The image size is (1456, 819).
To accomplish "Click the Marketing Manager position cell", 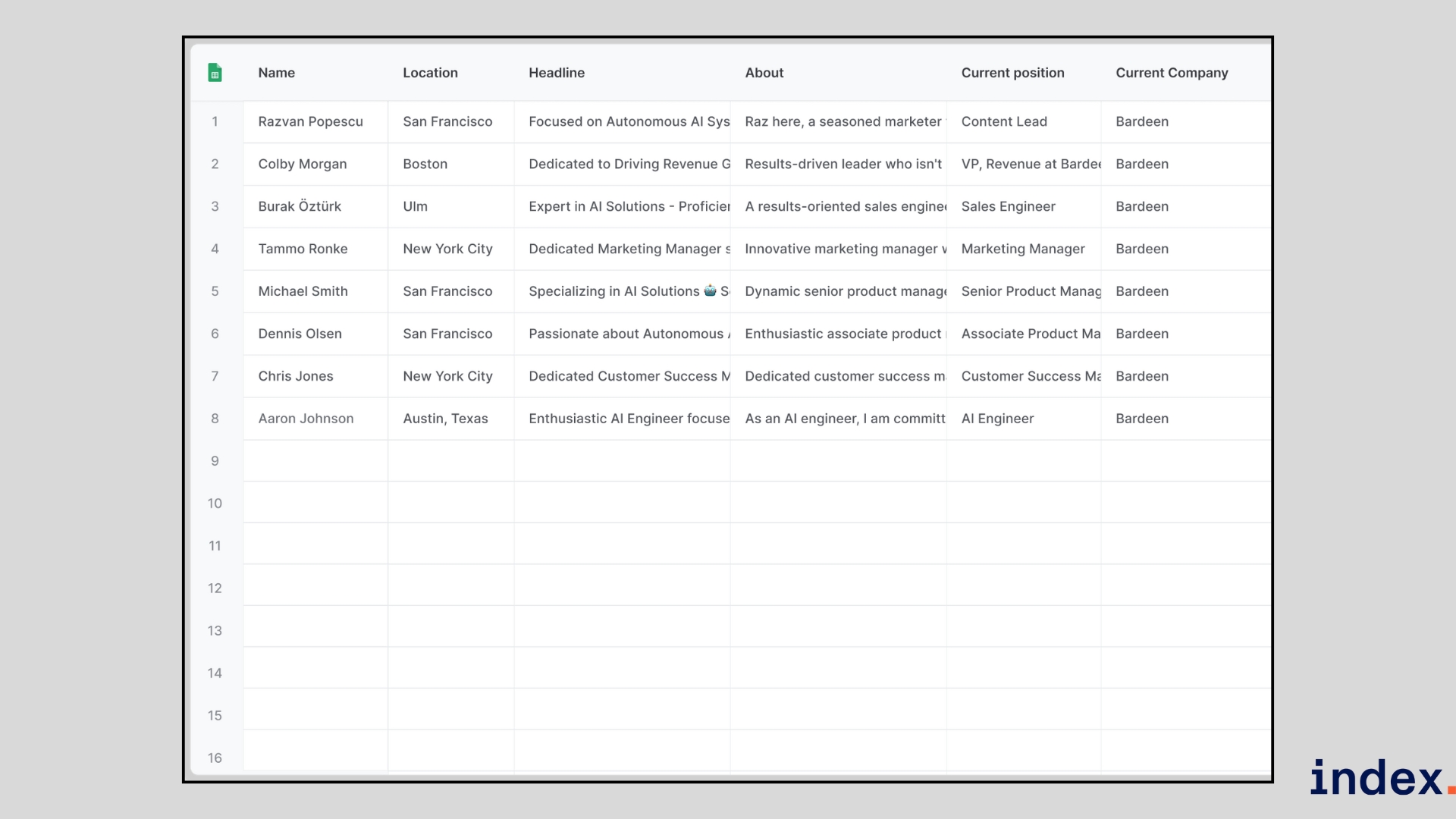I will (x=1022, y=249).
